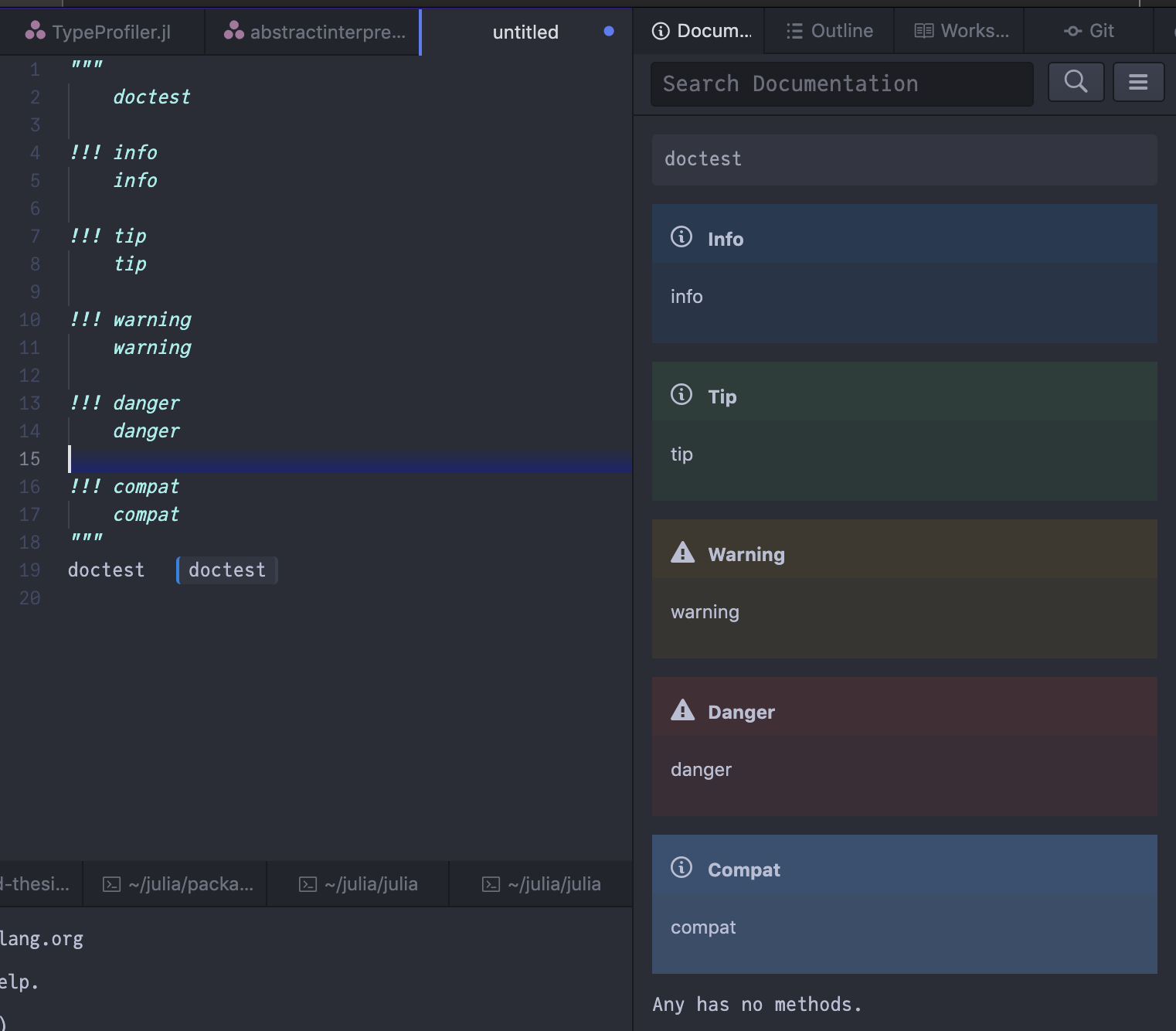This screenshot has width=1176, height=1031.
Task: Select the last ~/julia/julia terminal tab
Action: [541, 884]
